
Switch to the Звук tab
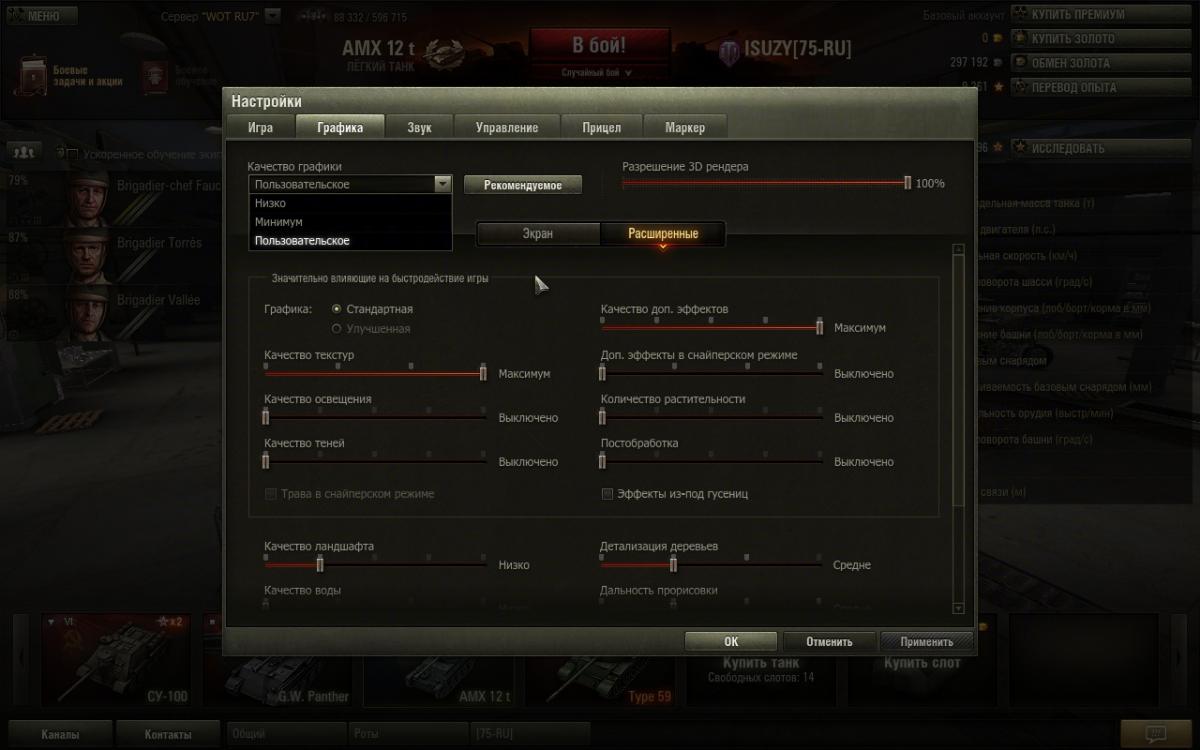point(419,127)
